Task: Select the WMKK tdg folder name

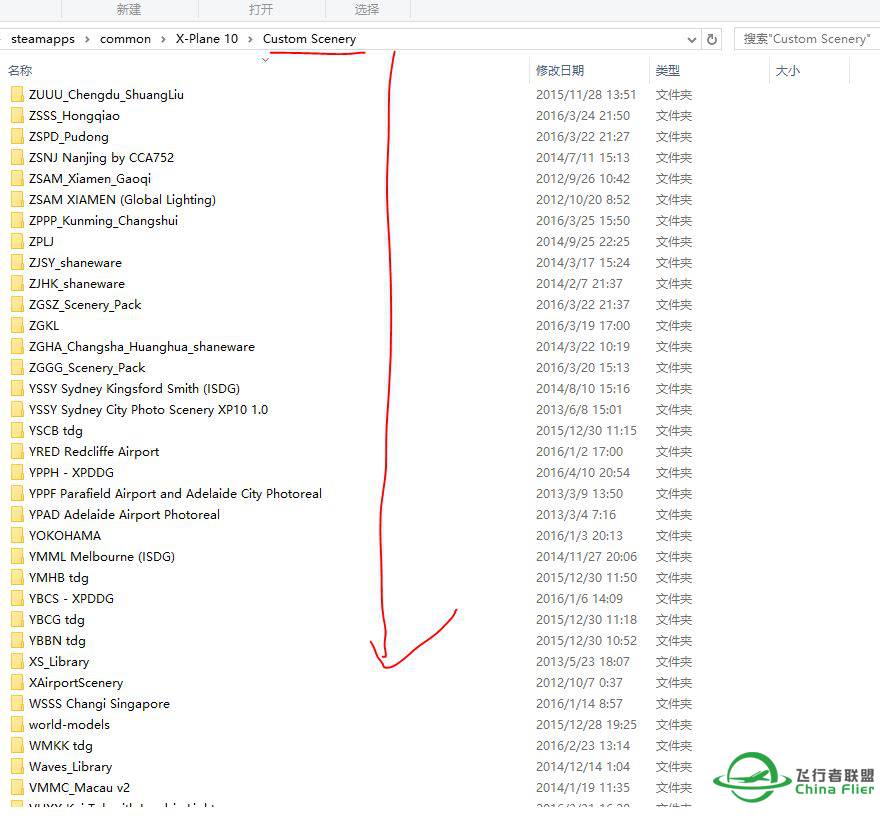Action: (x=61, y=746)
